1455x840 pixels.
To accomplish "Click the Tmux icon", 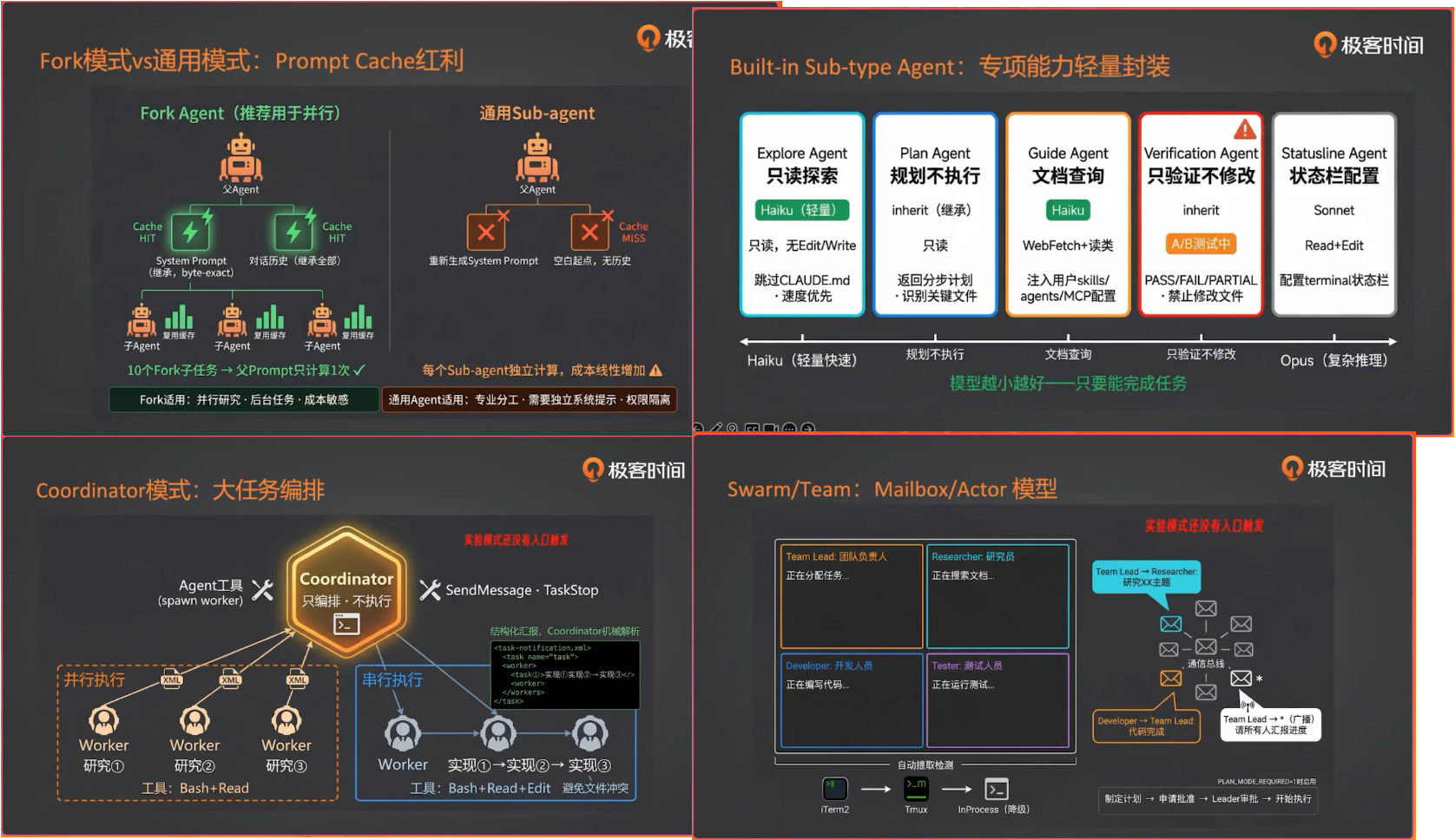I will pos(916,789).
